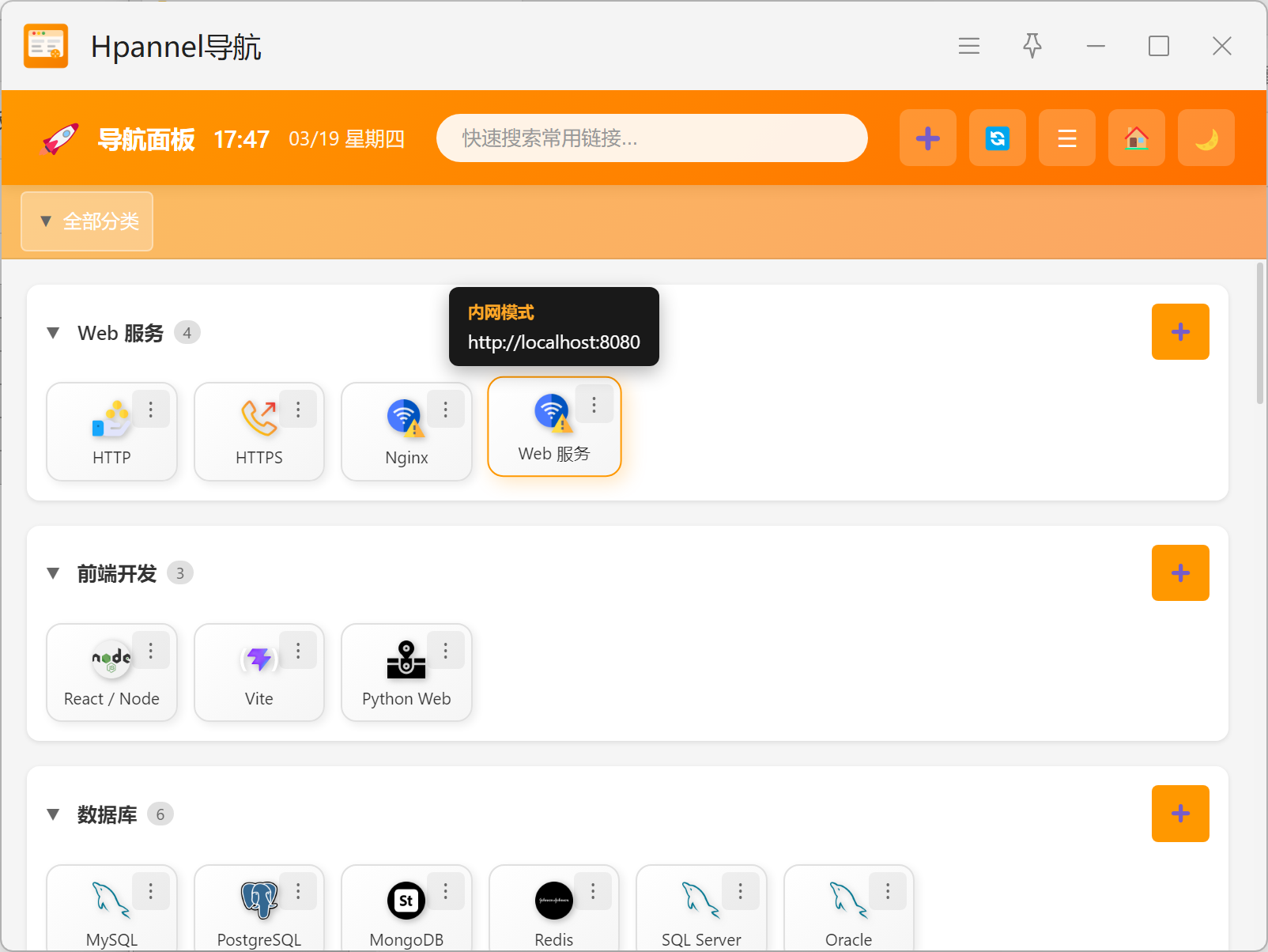Open the MongoDB shortcut tile
Screen dimensions: 1268x952
click(406, 909)
